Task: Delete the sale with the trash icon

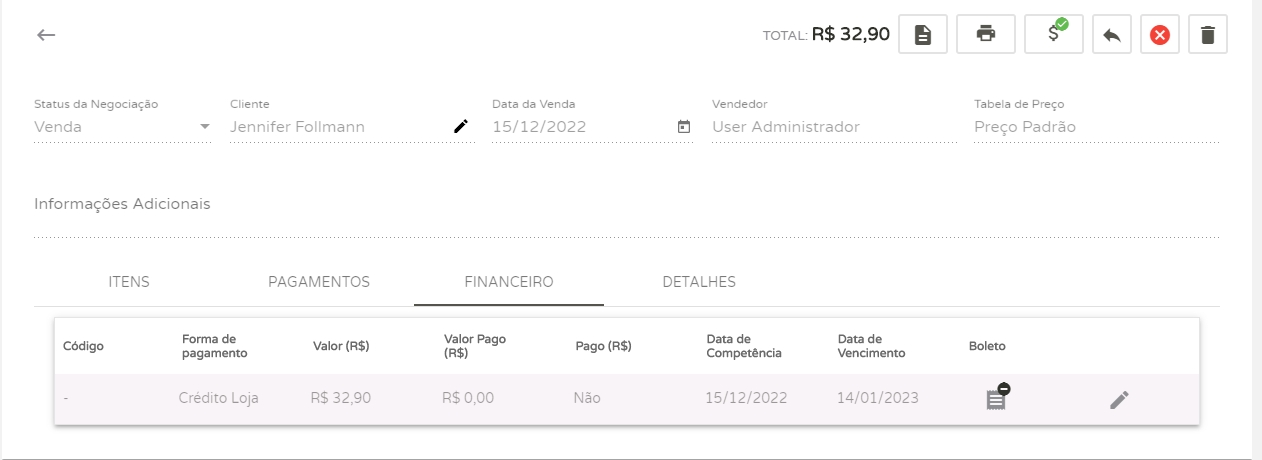Action: tap(1208, 35)
